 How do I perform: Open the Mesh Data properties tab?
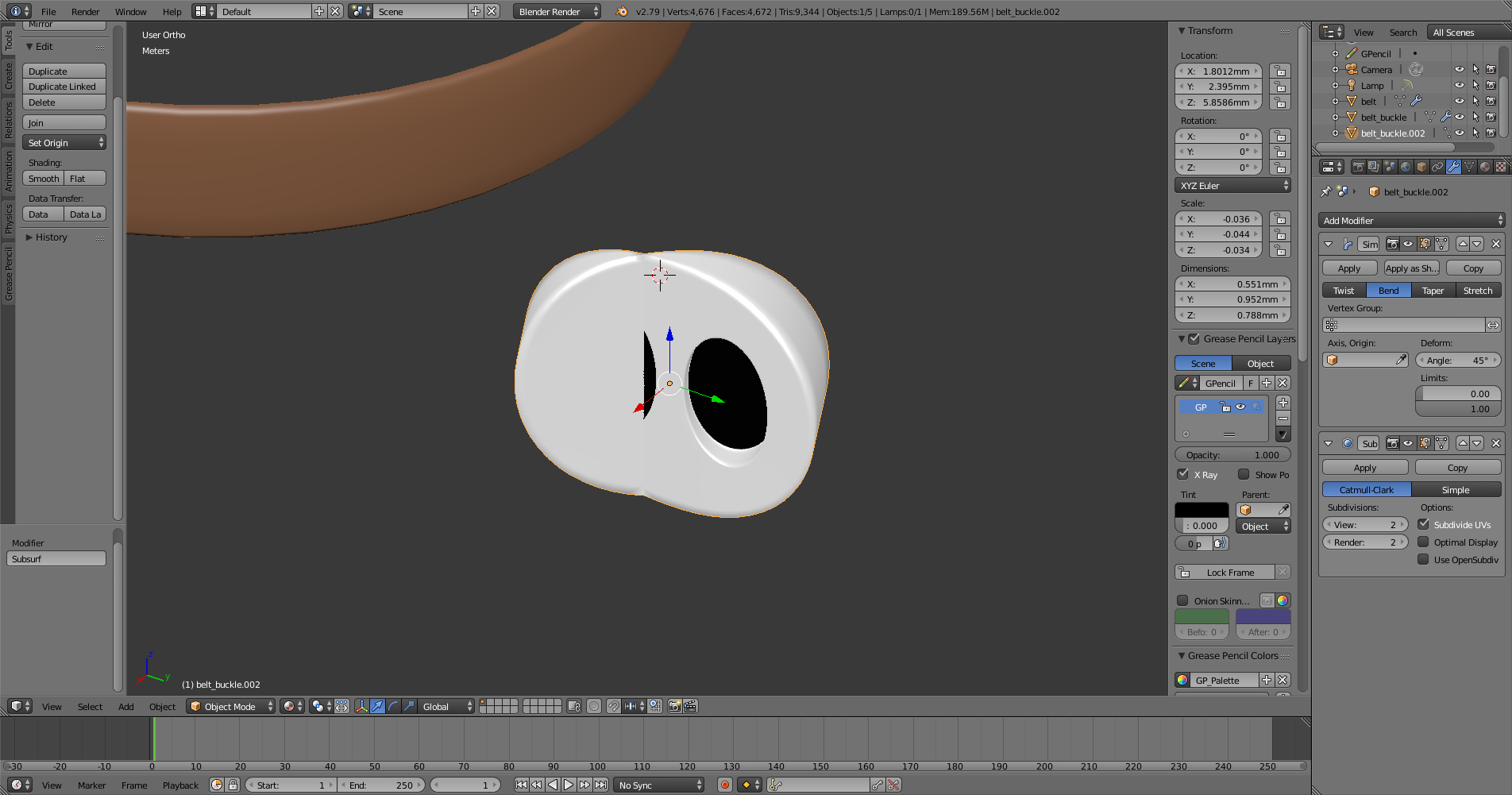click(1469, 167)
